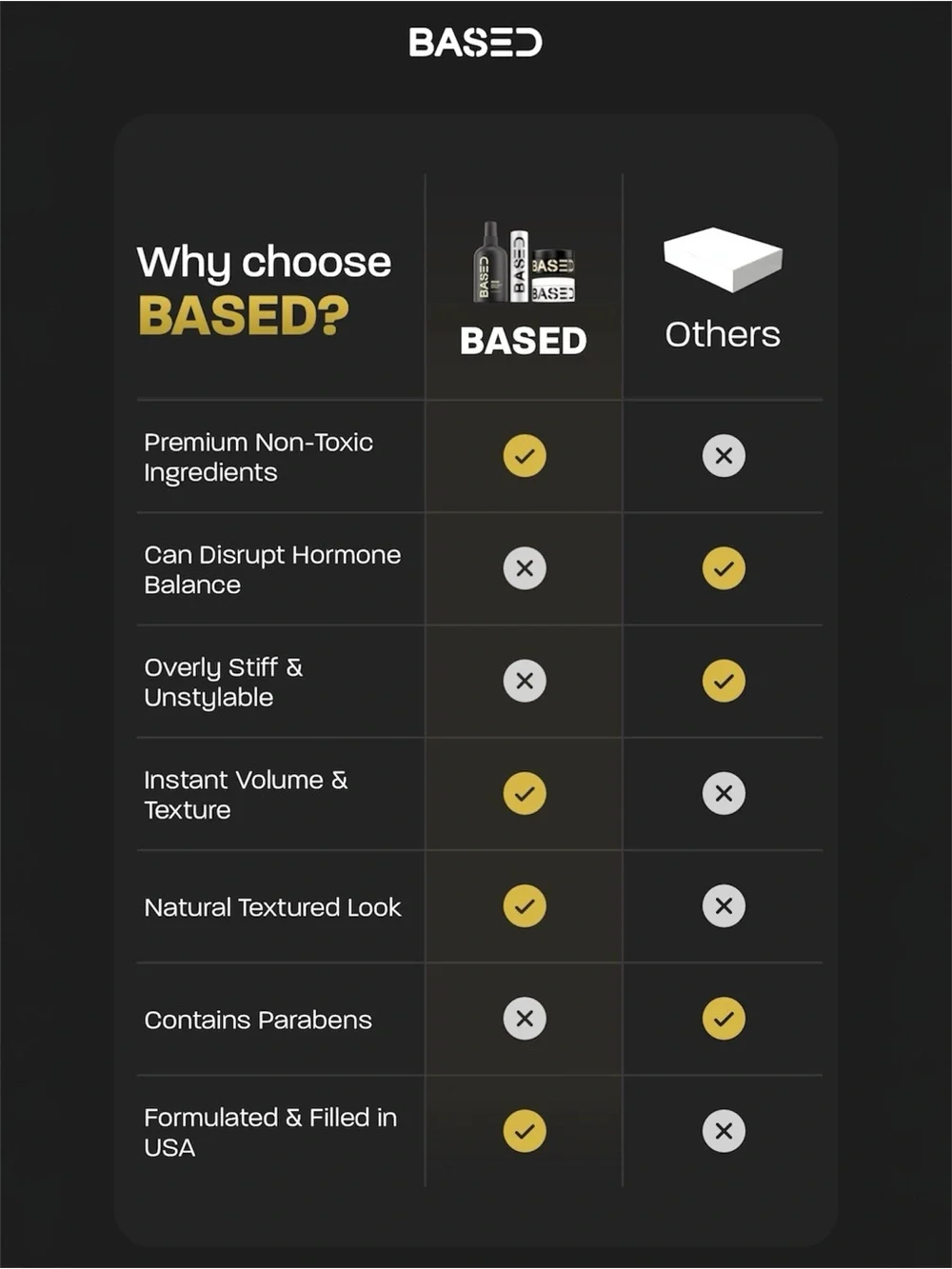Click Others X icon for Instant Volume & Texture

pos(724,793)
